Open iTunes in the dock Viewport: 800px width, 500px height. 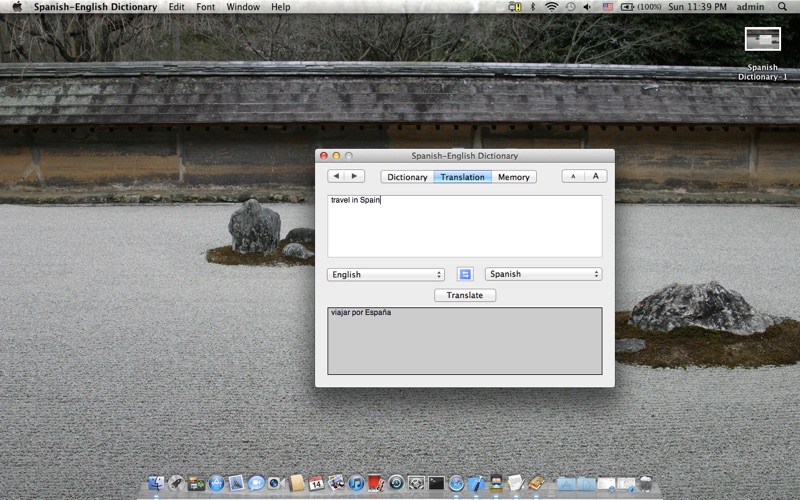coord(356,483)
